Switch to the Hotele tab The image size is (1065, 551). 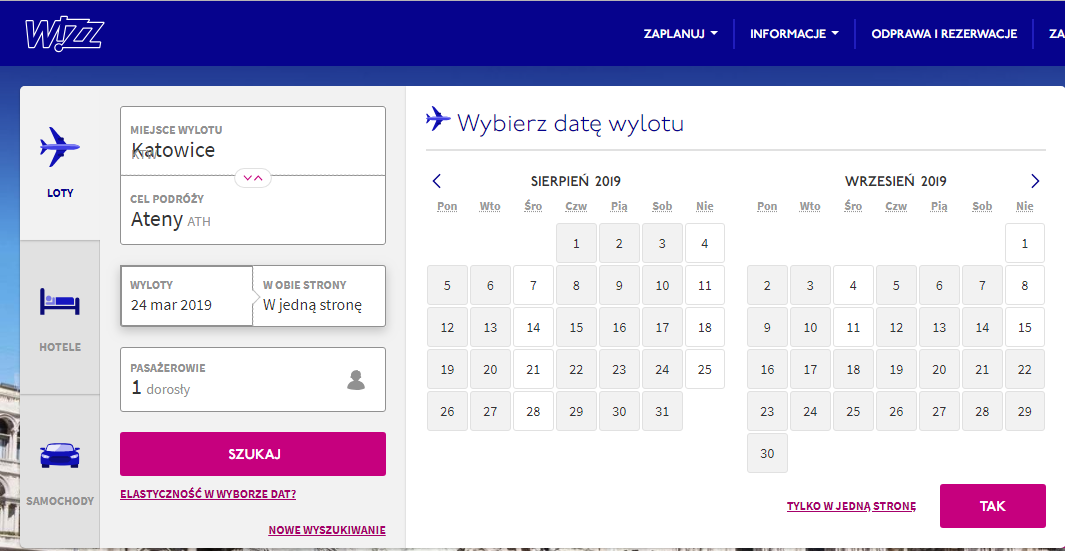(x=60, y=317)
